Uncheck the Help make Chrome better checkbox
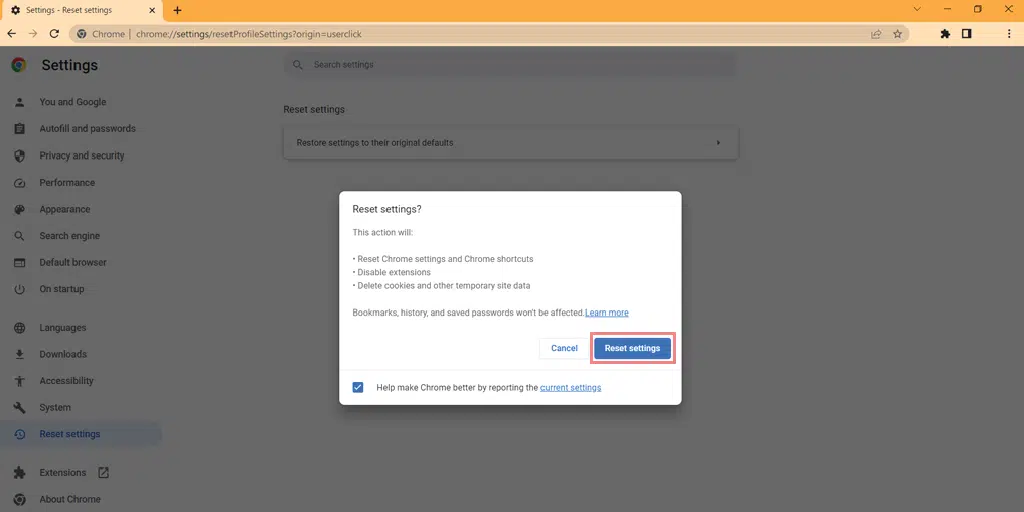This screenshot has height=512, width=1024. [x=358, y=387]
